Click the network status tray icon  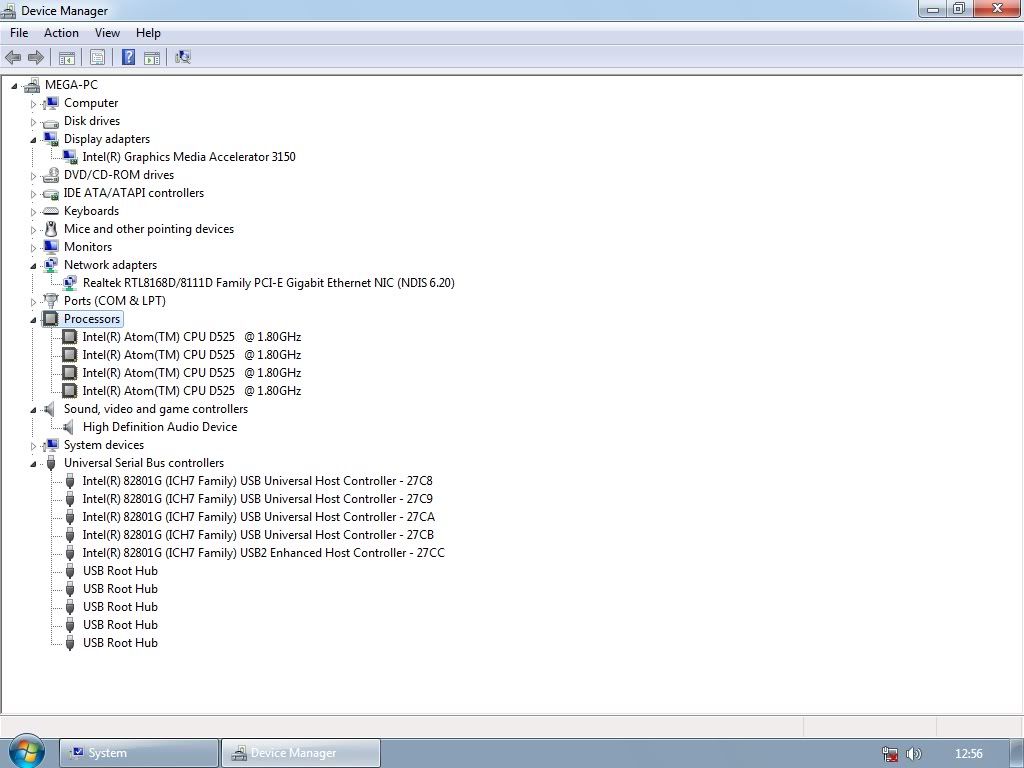tap(889, 754)
